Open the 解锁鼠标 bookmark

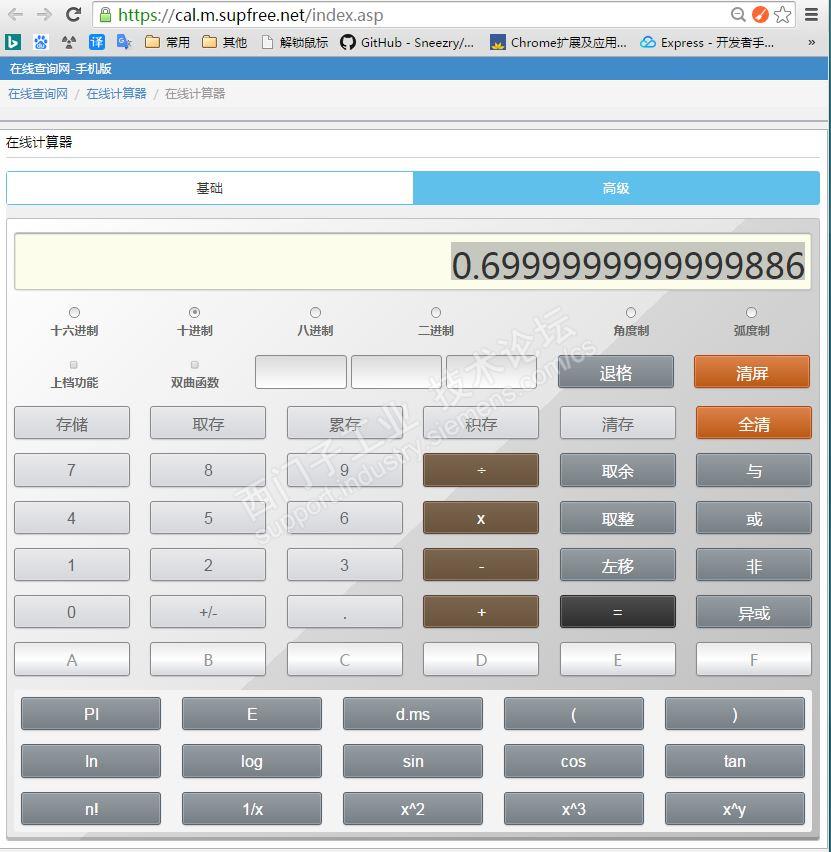click(x=295, y=42)
